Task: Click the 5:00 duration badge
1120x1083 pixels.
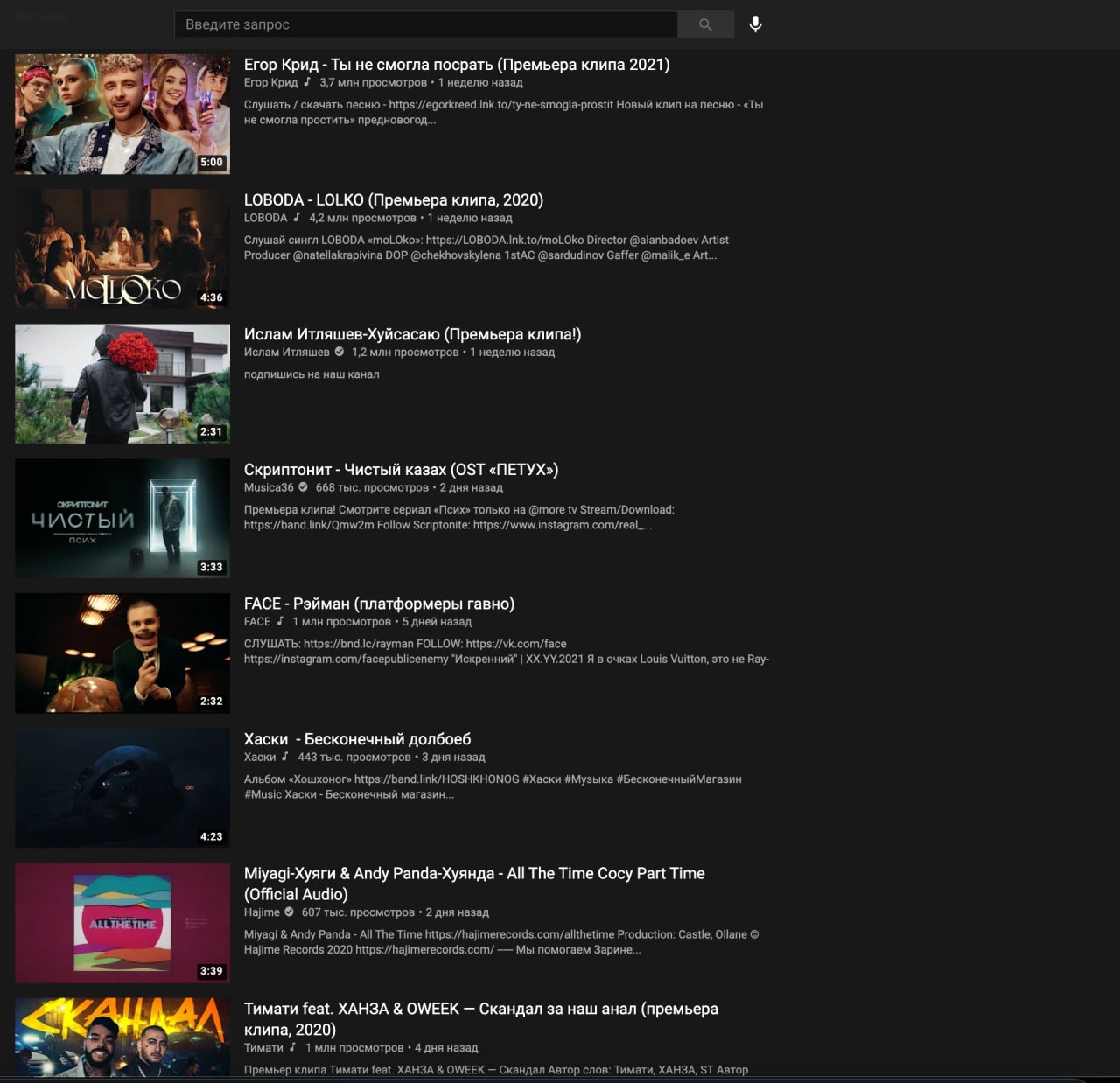Action: 212,162
